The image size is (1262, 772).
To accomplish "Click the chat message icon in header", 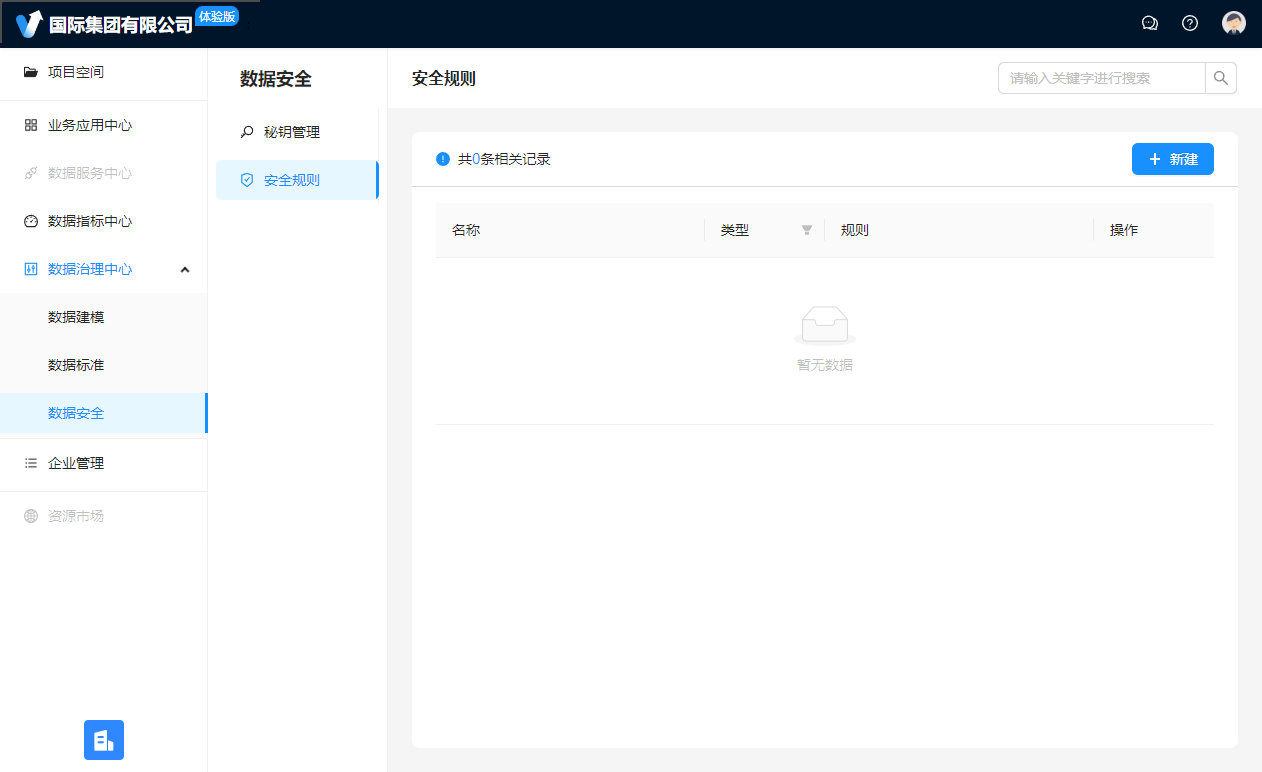I will (x=1150, y=23).
